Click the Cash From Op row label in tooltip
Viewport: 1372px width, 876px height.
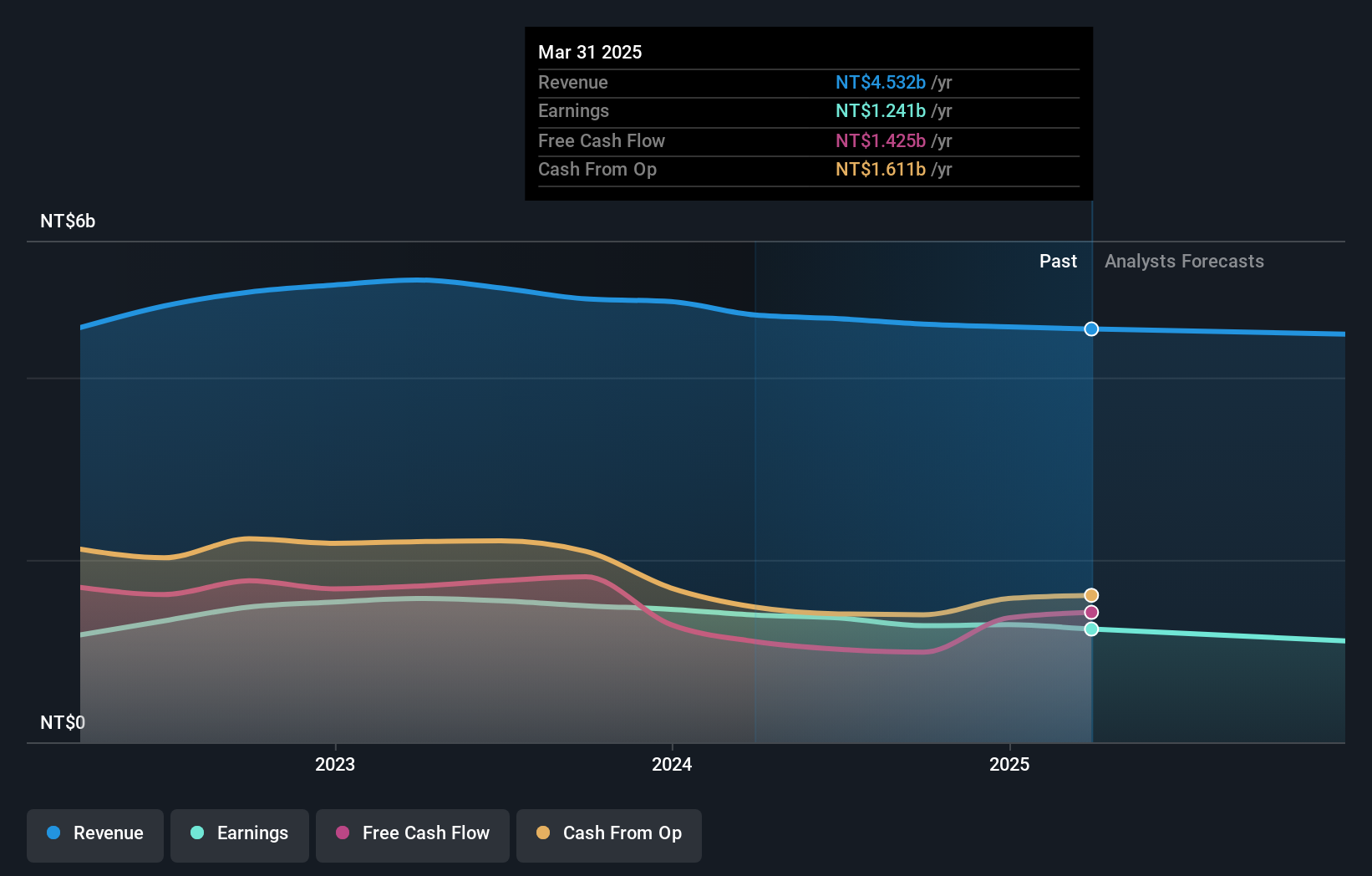click(x=597, y=170)
